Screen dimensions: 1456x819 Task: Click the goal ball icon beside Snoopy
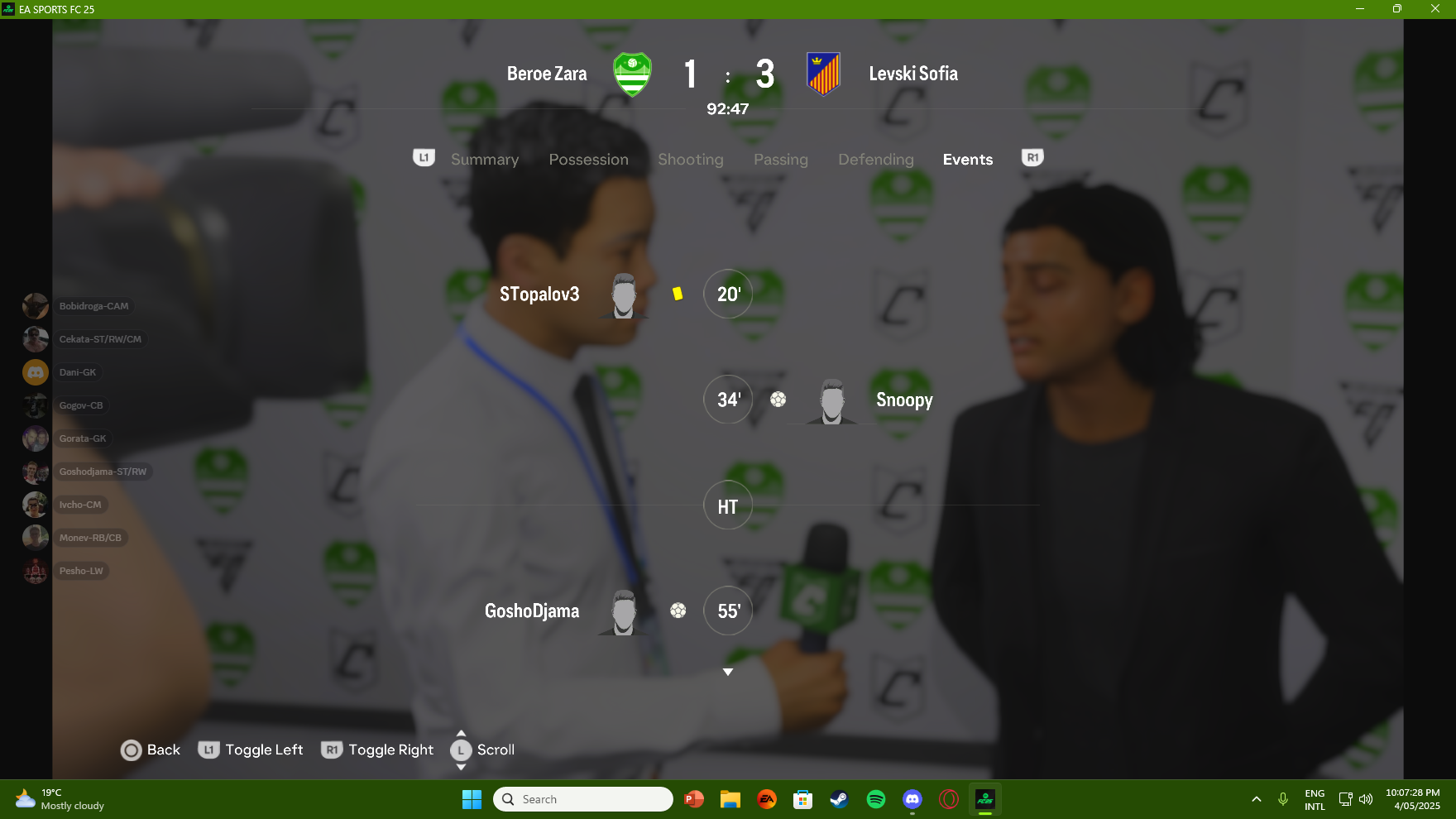pyautogui.click(x=778, y=400)
